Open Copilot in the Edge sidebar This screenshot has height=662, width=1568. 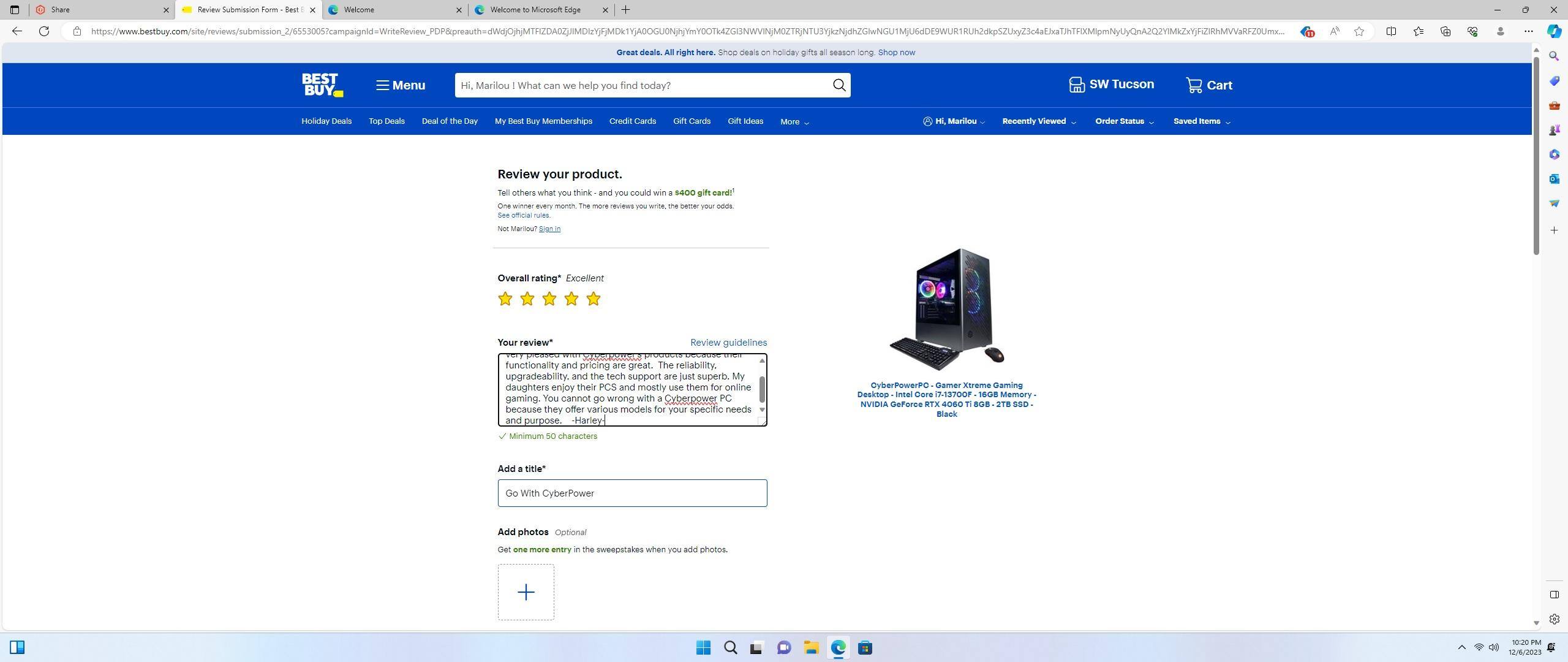tap(1554, 31)
